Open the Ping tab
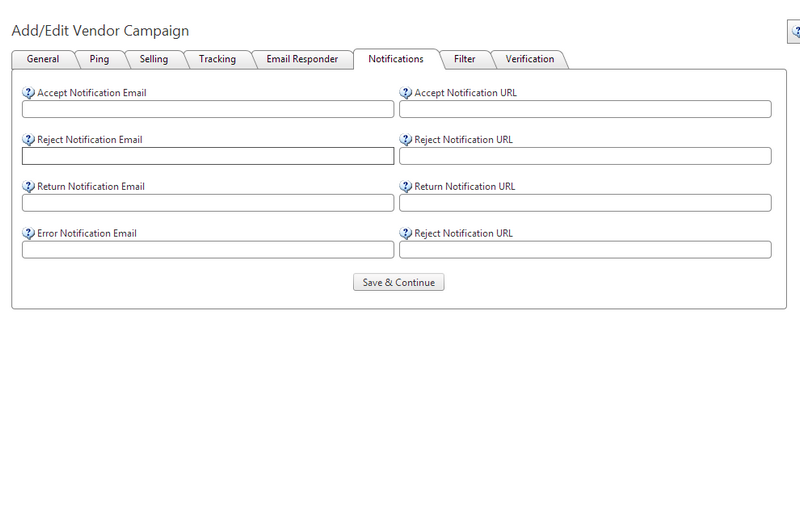Viewport: 800px width, 525px height. point(99,59)
